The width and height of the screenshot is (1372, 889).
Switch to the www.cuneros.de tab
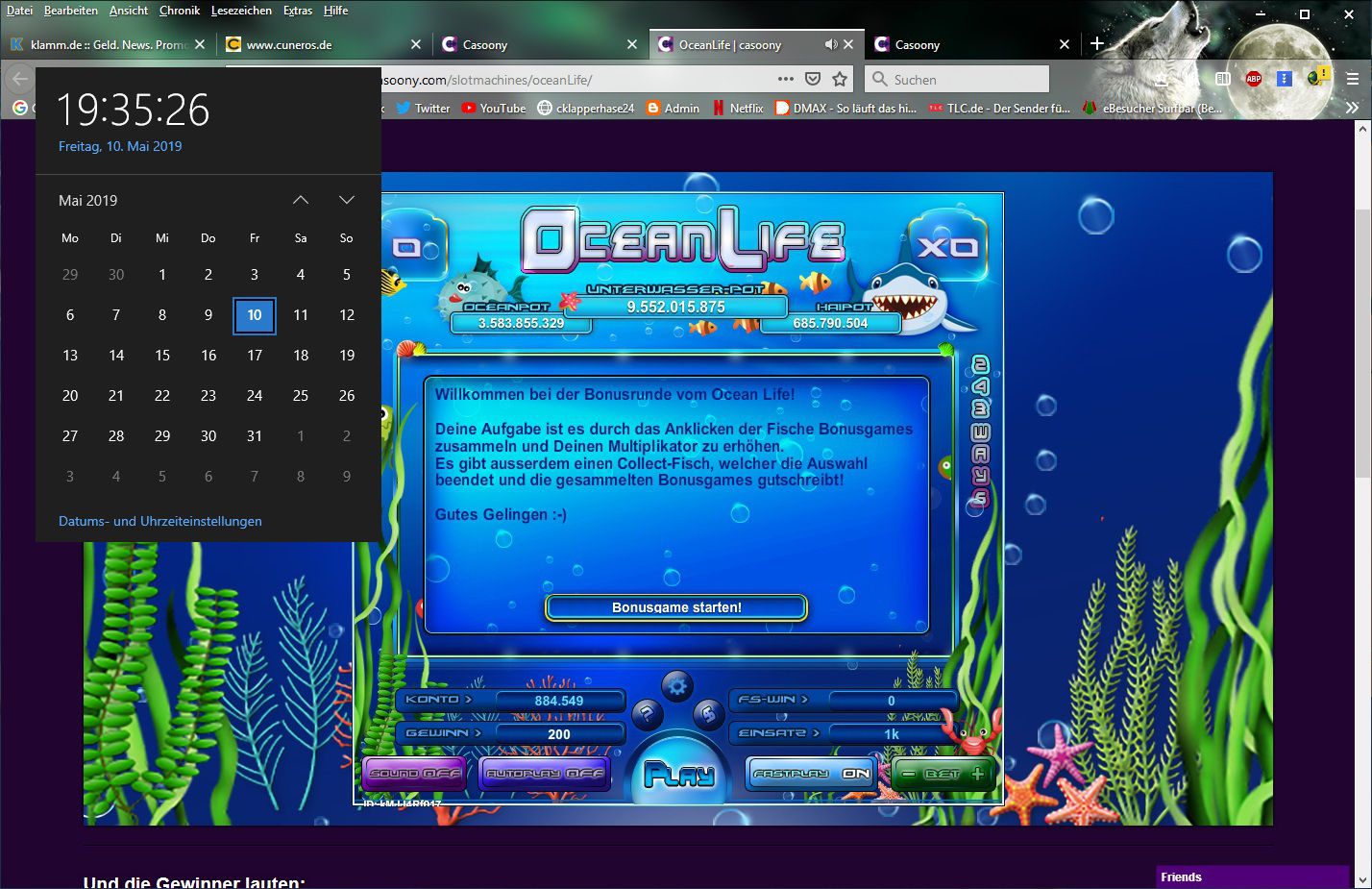(x=324, y=44)
